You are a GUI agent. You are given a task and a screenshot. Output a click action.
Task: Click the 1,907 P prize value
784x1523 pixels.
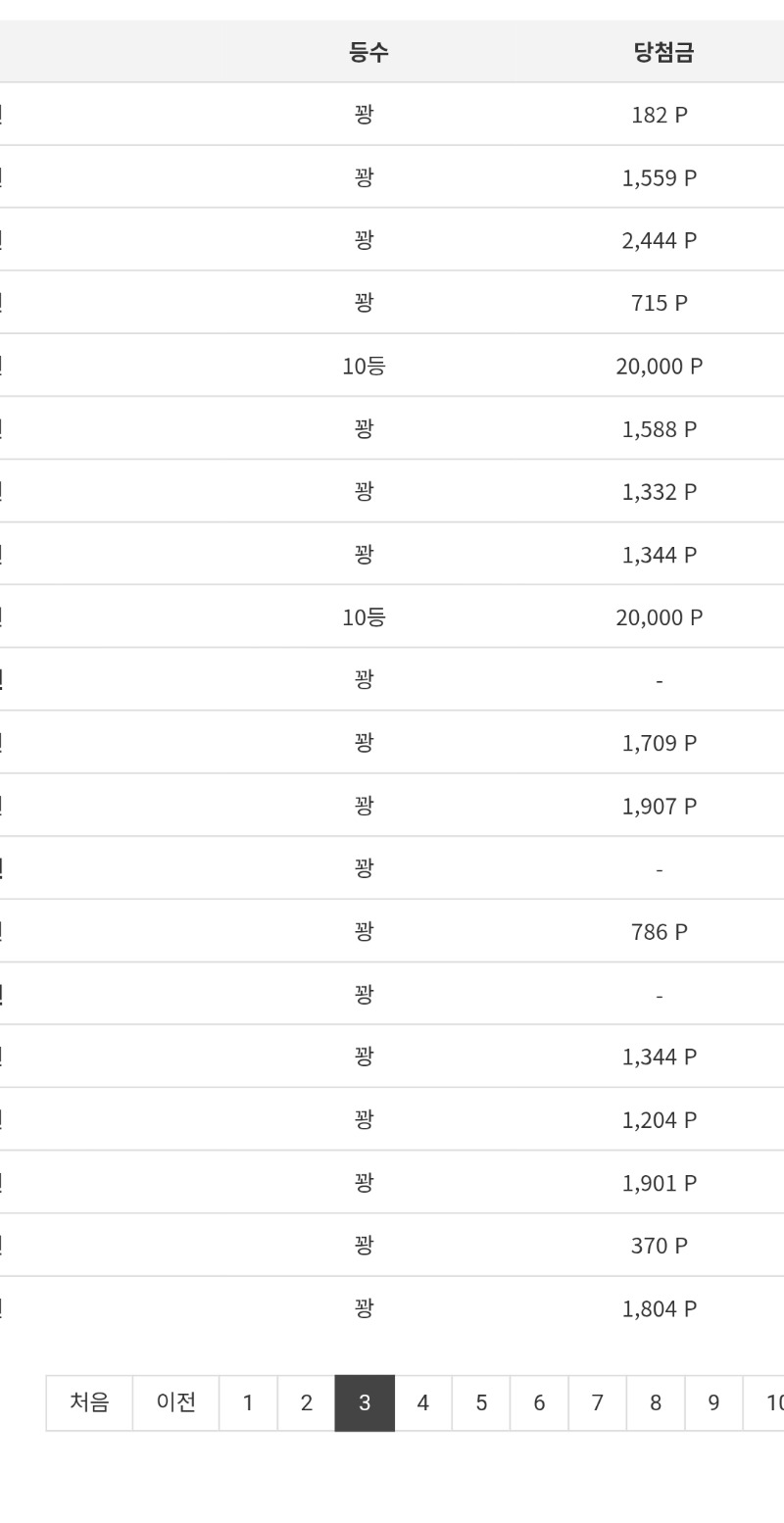pyautogui.click(x=660, y=805)
